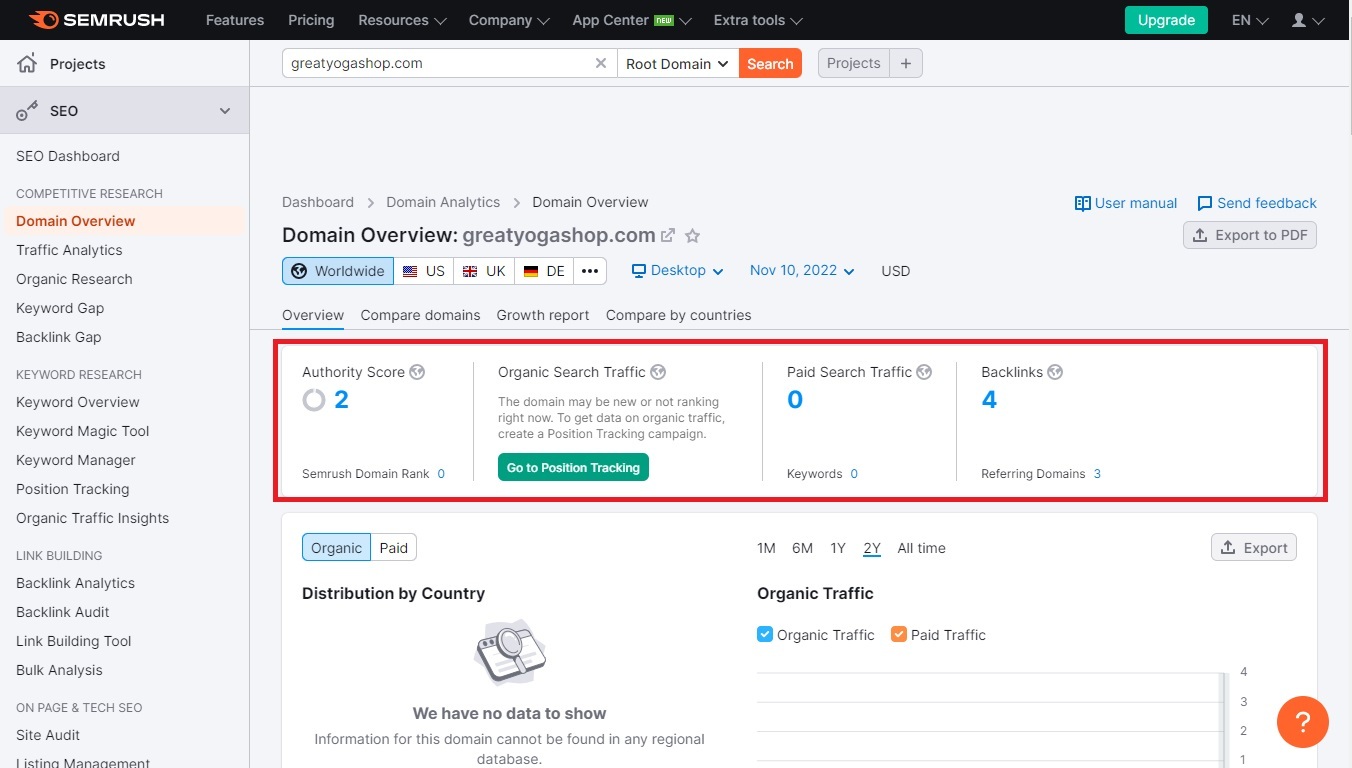Open the Pricing page

(311, 20)
